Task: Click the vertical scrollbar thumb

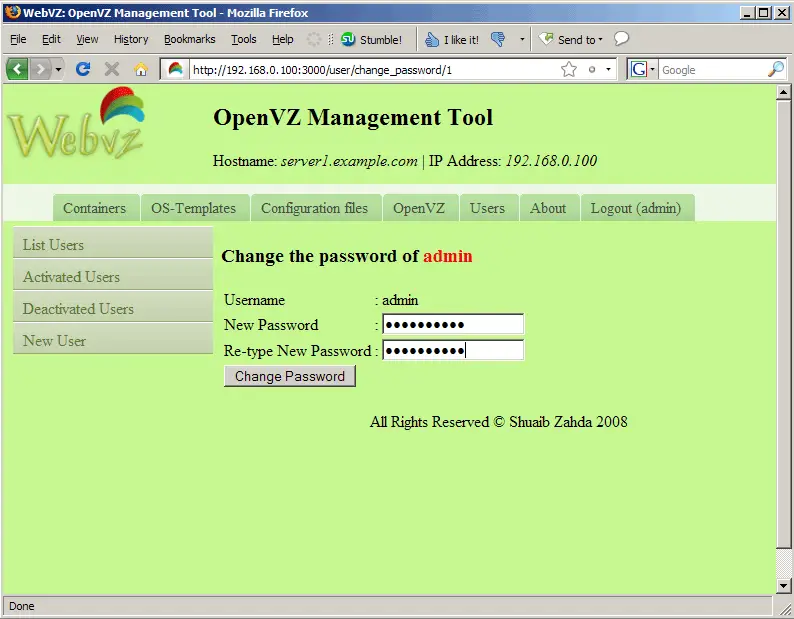Action: [x=783, y=324]
